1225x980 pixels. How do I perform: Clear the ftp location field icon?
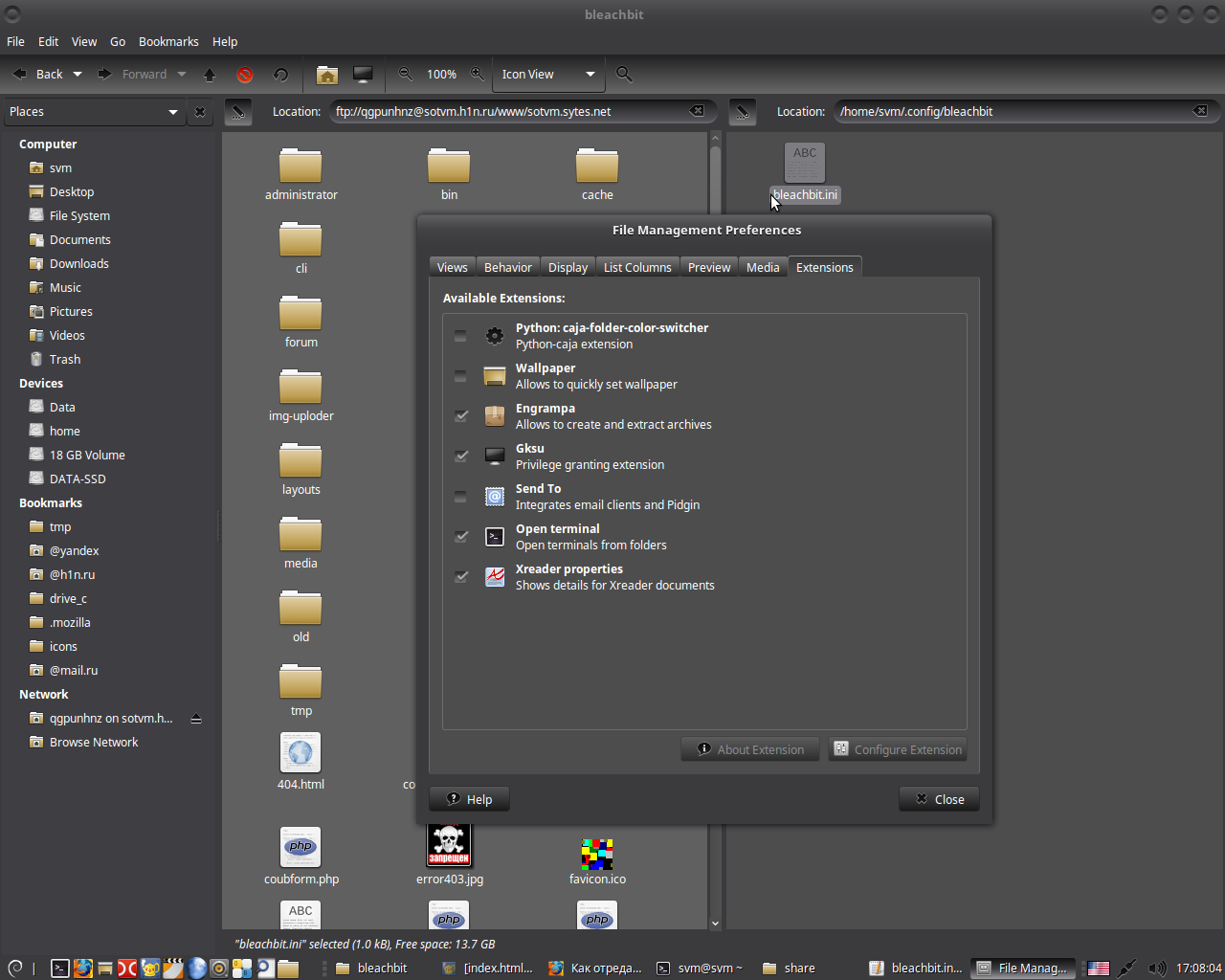698,111
